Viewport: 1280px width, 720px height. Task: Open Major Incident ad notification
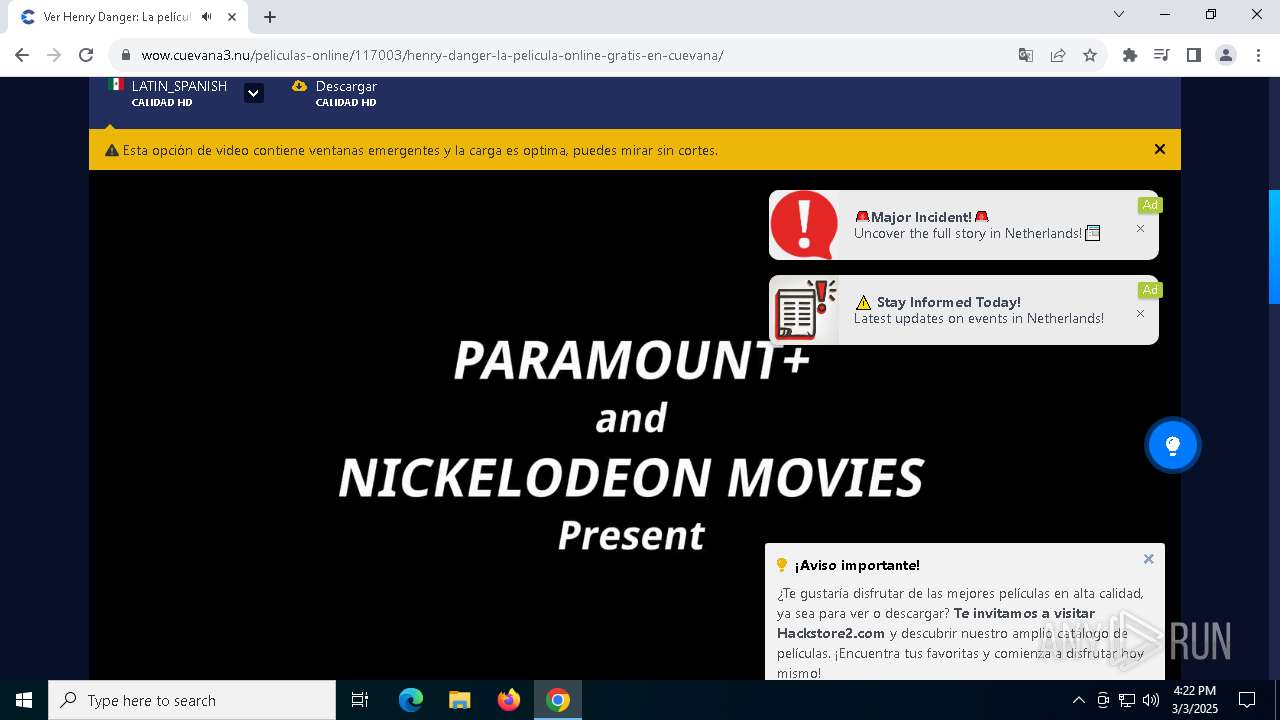pos(964,225)
